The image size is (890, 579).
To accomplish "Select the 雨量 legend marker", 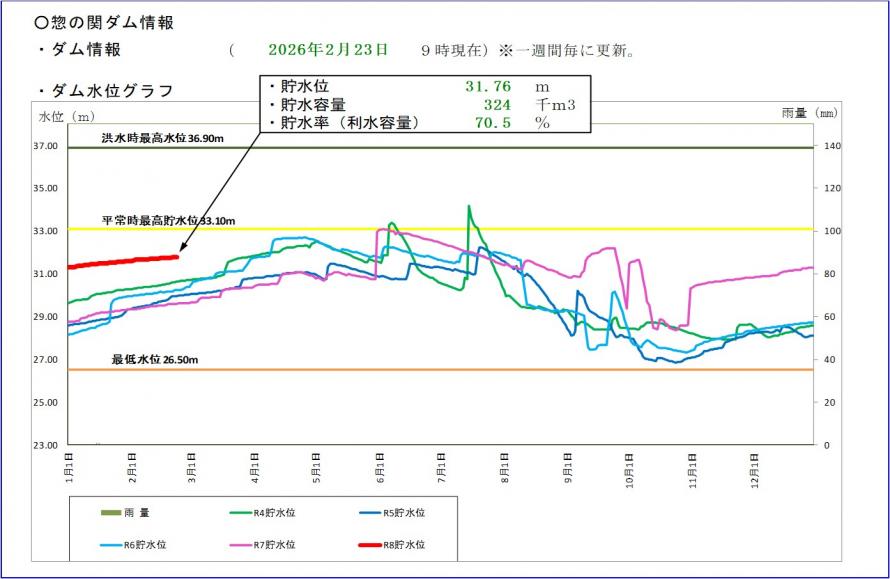I will [x=110, y=514].
